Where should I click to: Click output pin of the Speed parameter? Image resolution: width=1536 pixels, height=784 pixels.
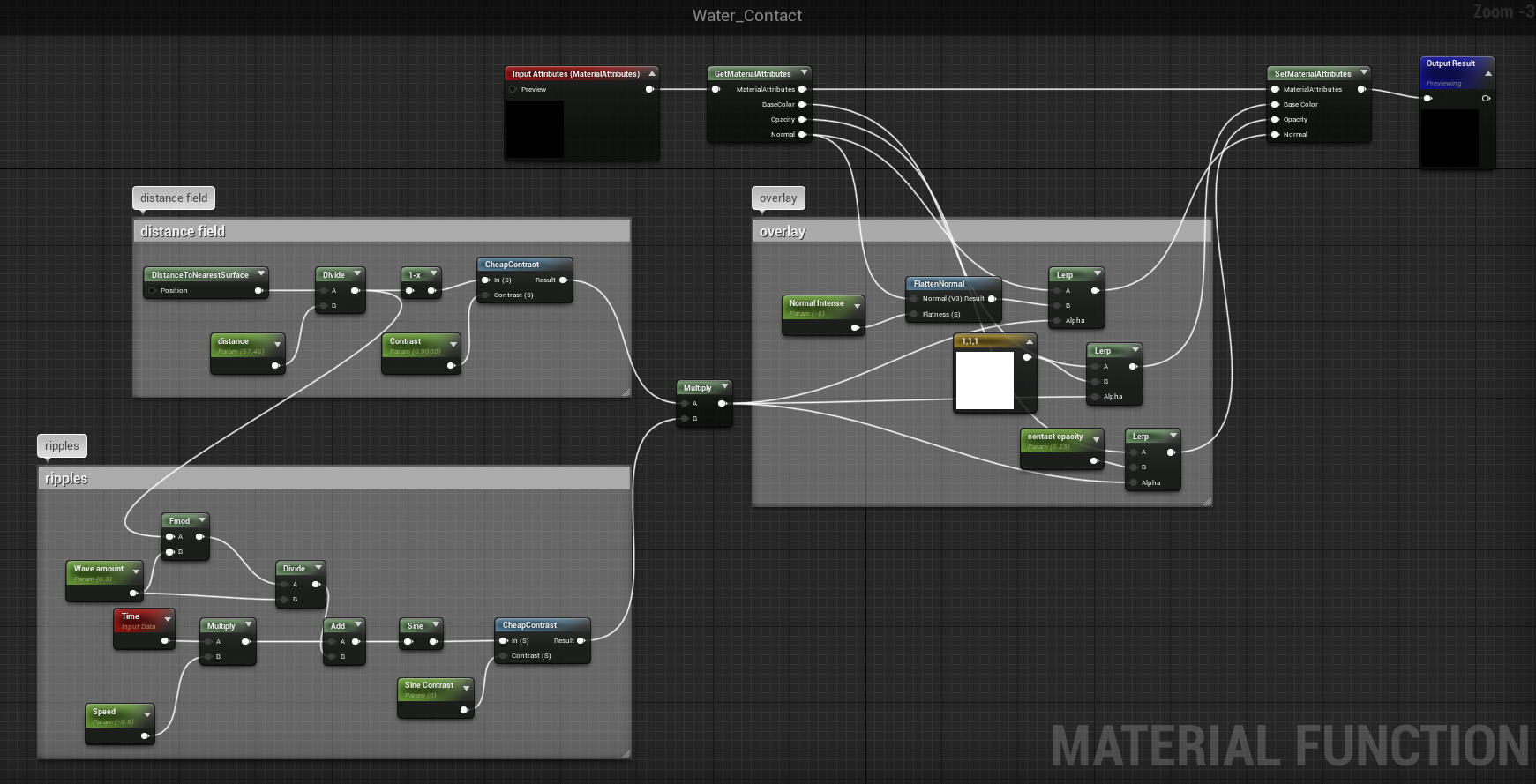pos(145,735)
